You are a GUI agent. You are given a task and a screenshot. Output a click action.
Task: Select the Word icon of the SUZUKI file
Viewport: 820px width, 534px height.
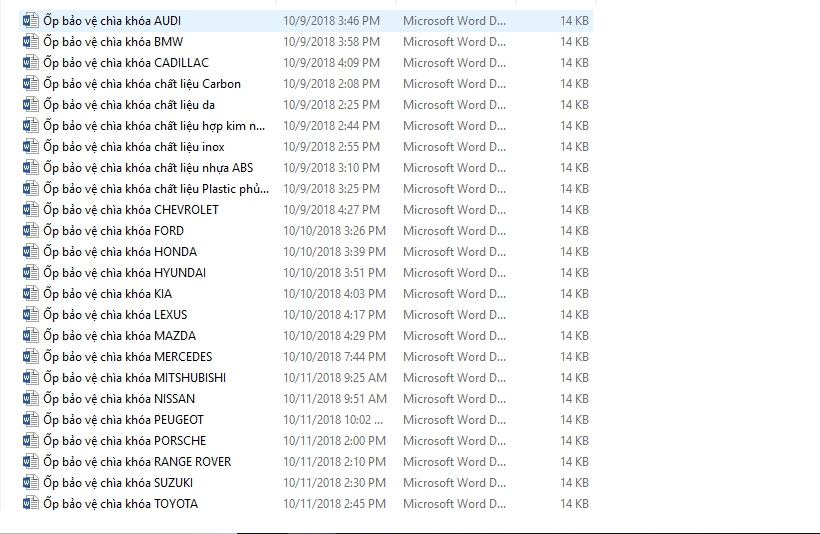click(x=31, y=482)
